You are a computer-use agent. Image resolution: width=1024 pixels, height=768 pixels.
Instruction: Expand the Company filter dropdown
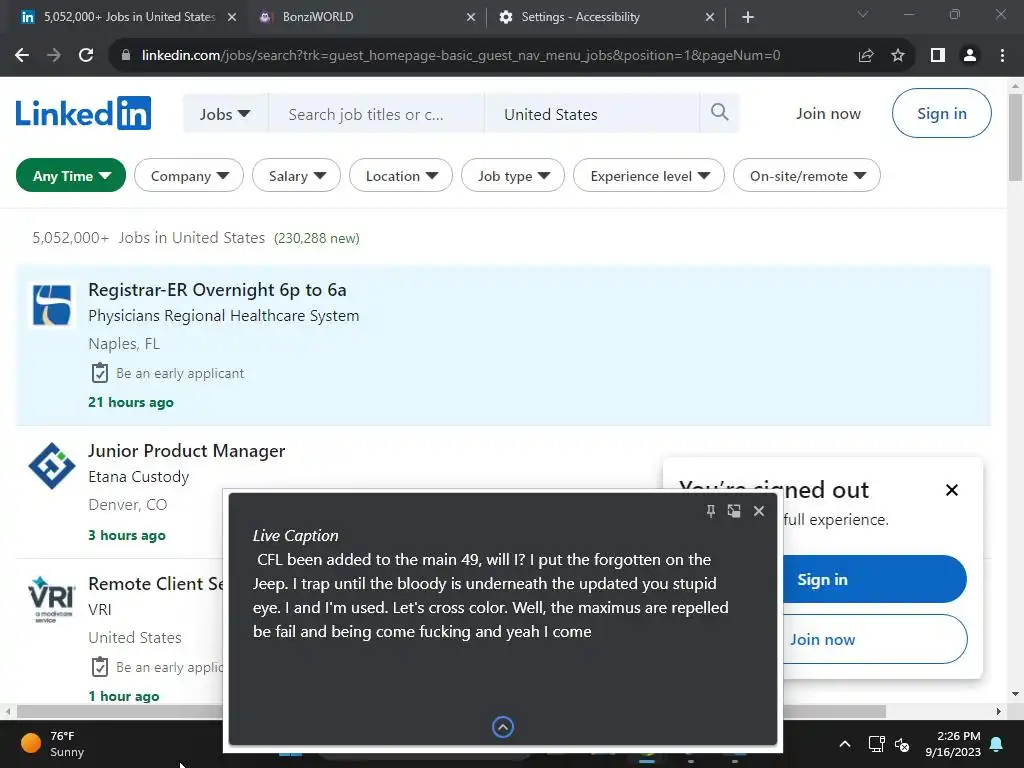[189, 175]
